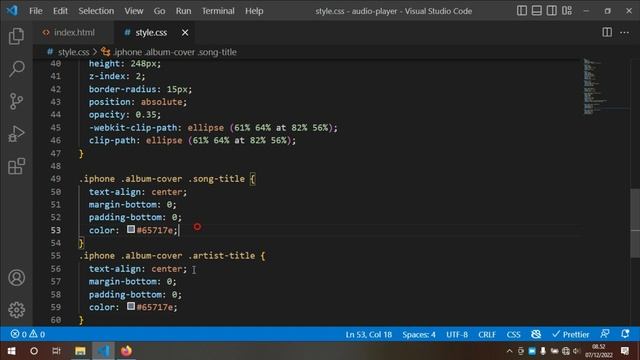Viewport: 640px width, 360px height.
Task: Show hidden system tray icons
Action: (x=509, y=351)
